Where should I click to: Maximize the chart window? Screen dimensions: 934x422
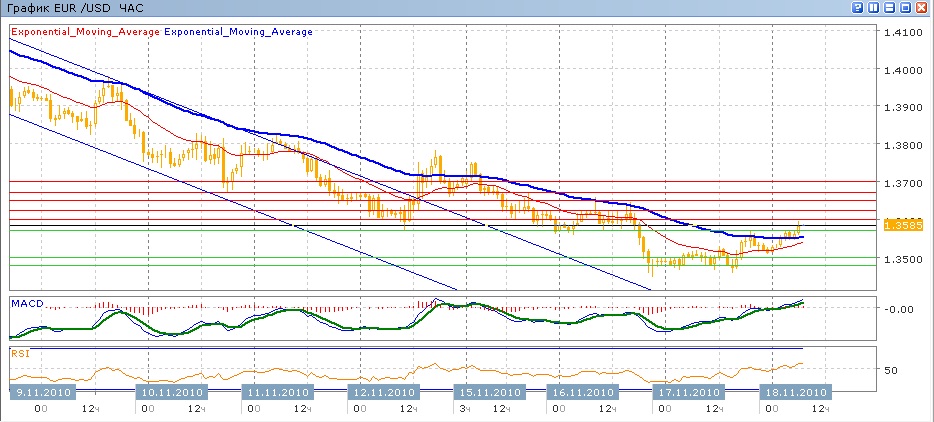point(905,8)
